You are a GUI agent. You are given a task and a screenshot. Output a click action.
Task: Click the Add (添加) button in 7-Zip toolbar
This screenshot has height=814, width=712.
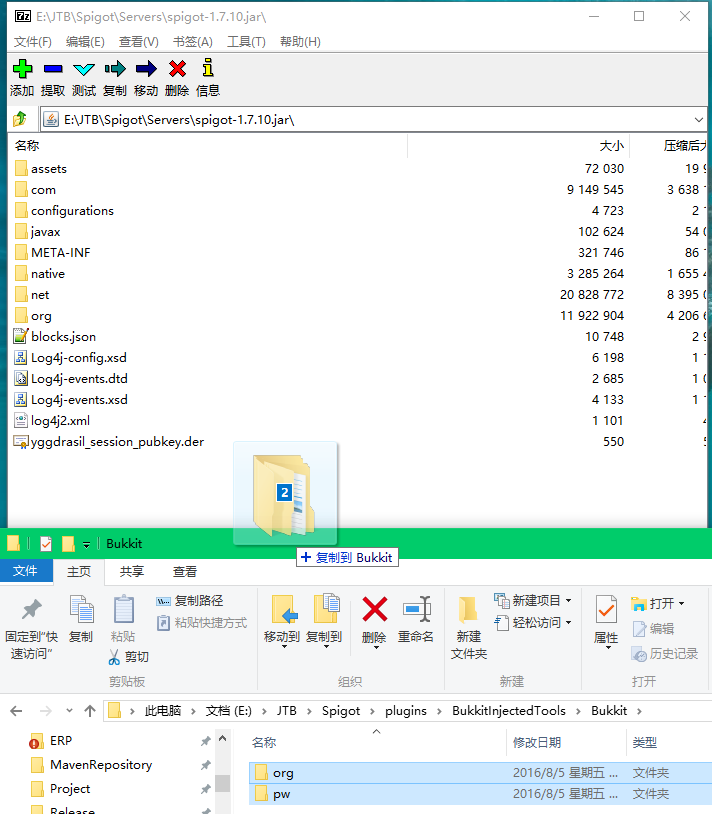point(22,78)
